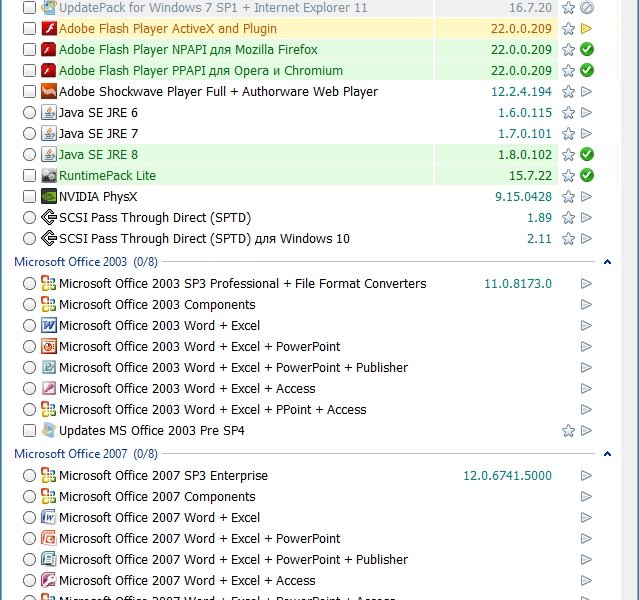Viewport: 639px width, 600px height.
Task: Click the Java SE JRE 8 application icon
Action: [x=49, y=154]
